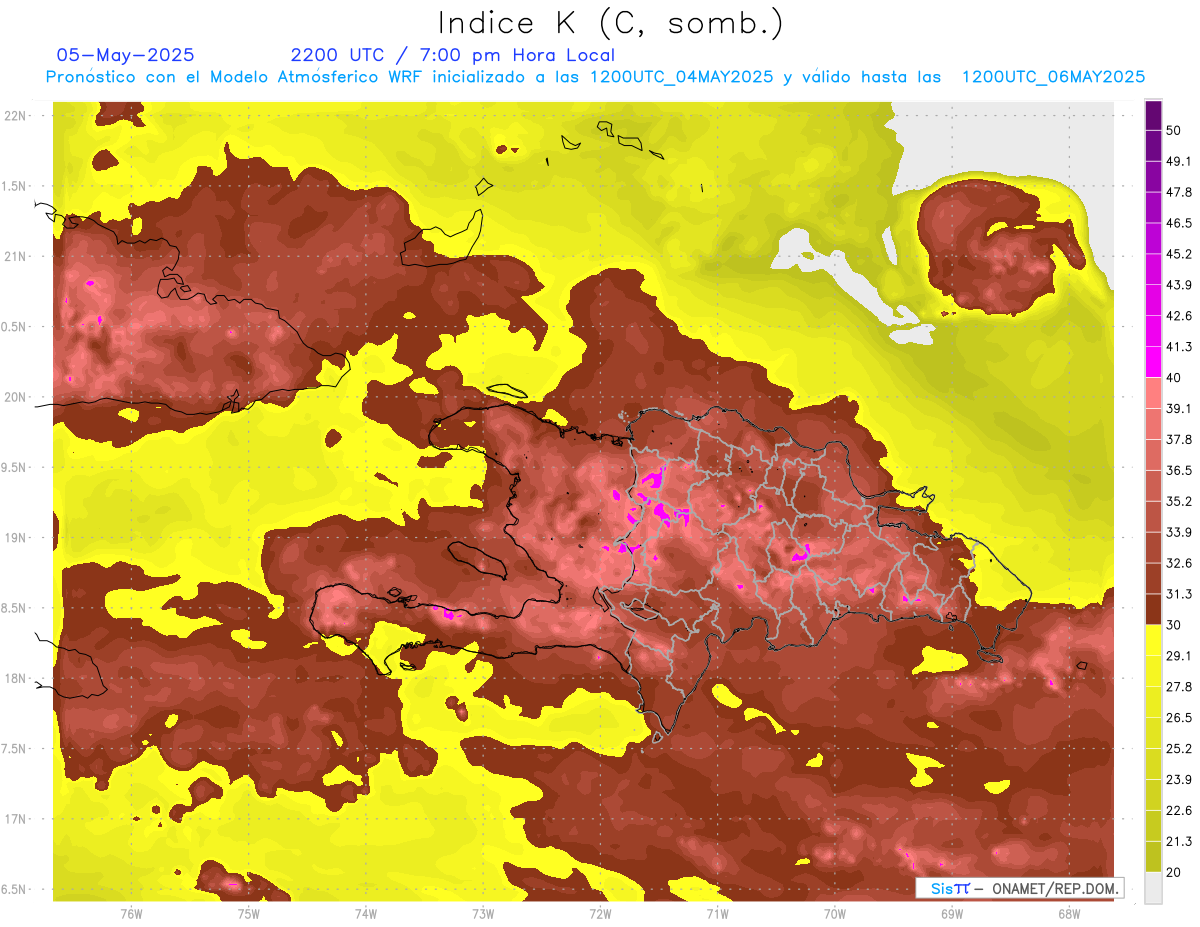Click the '35.2' legend value

(1179, 502)
